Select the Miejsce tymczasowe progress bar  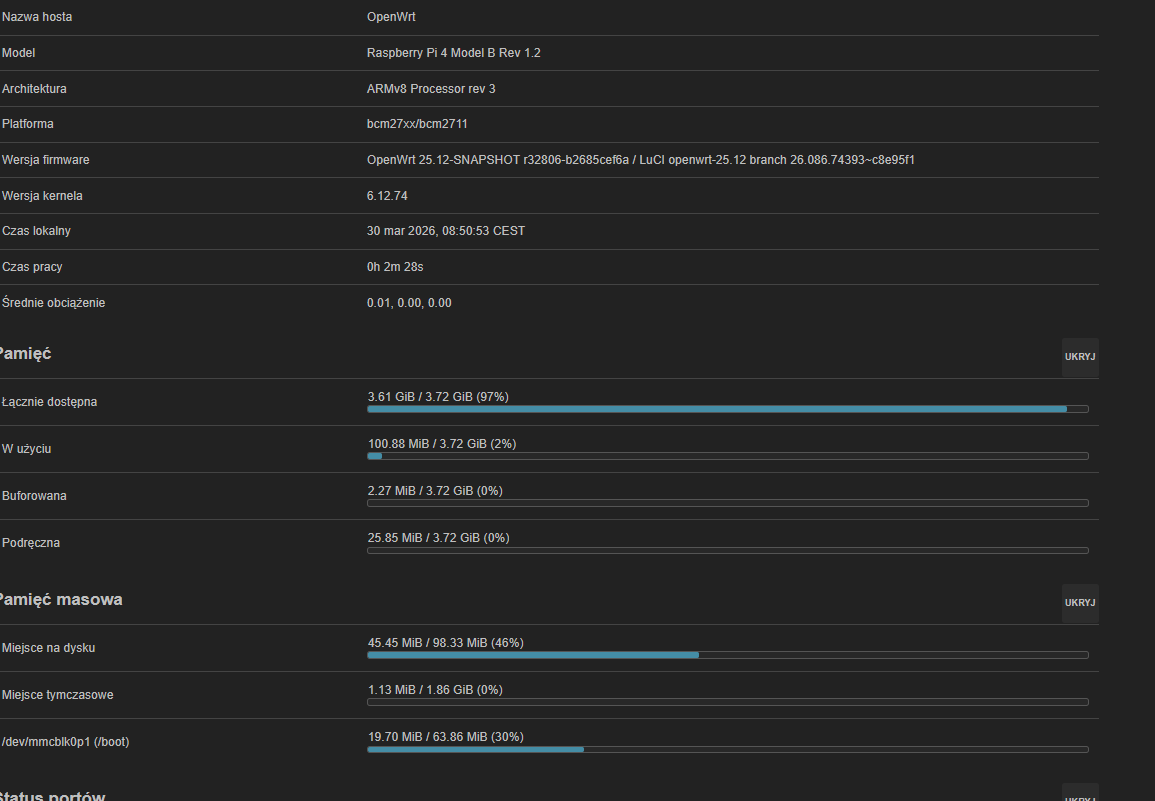727,702
